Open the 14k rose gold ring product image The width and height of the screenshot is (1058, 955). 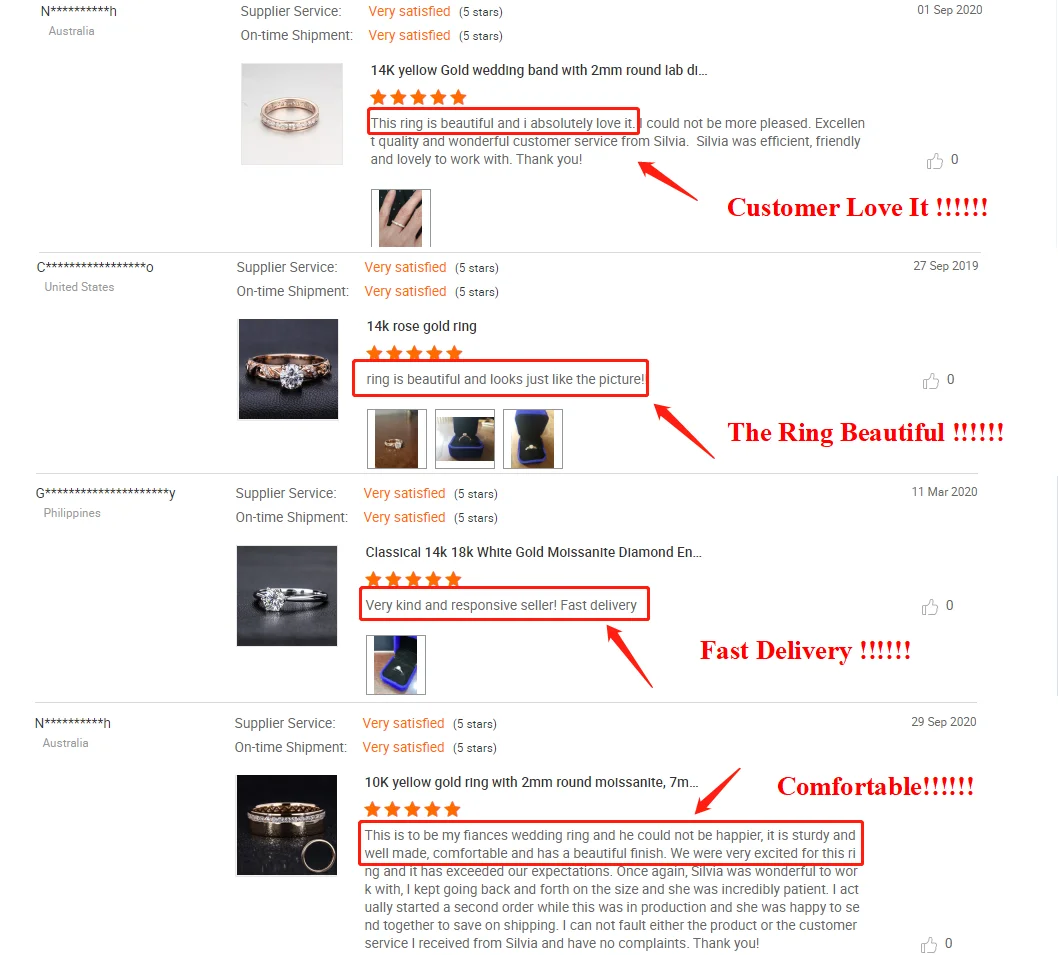tap(288, 369)
